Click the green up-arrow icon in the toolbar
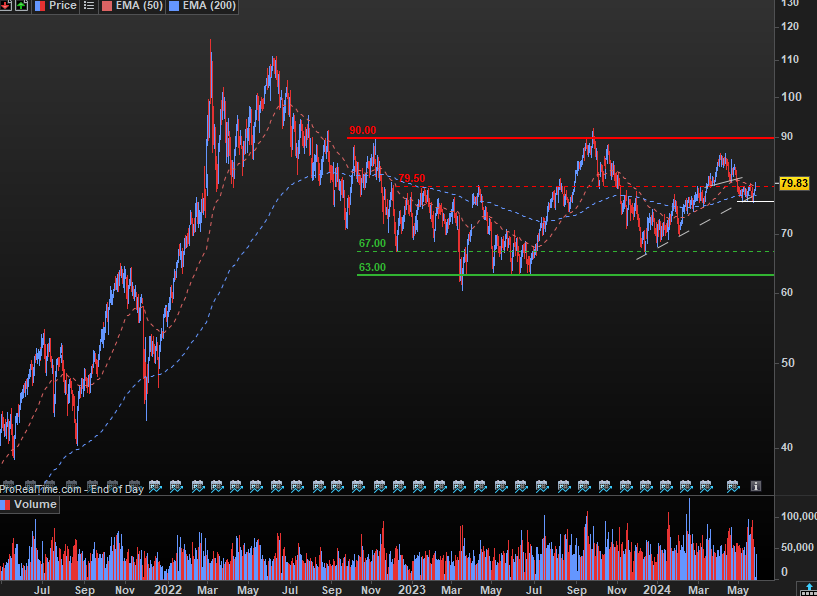817x596 pixels. click(x=21, y=6)
